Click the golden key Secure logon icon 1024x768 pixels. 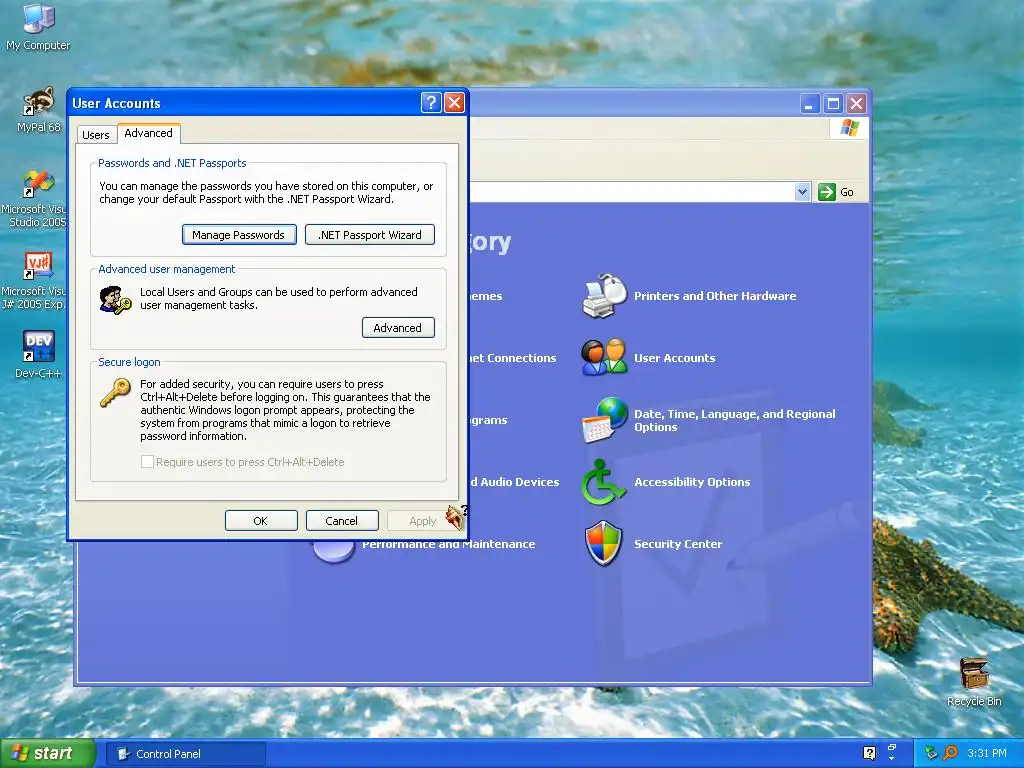[x=115, y=393]
